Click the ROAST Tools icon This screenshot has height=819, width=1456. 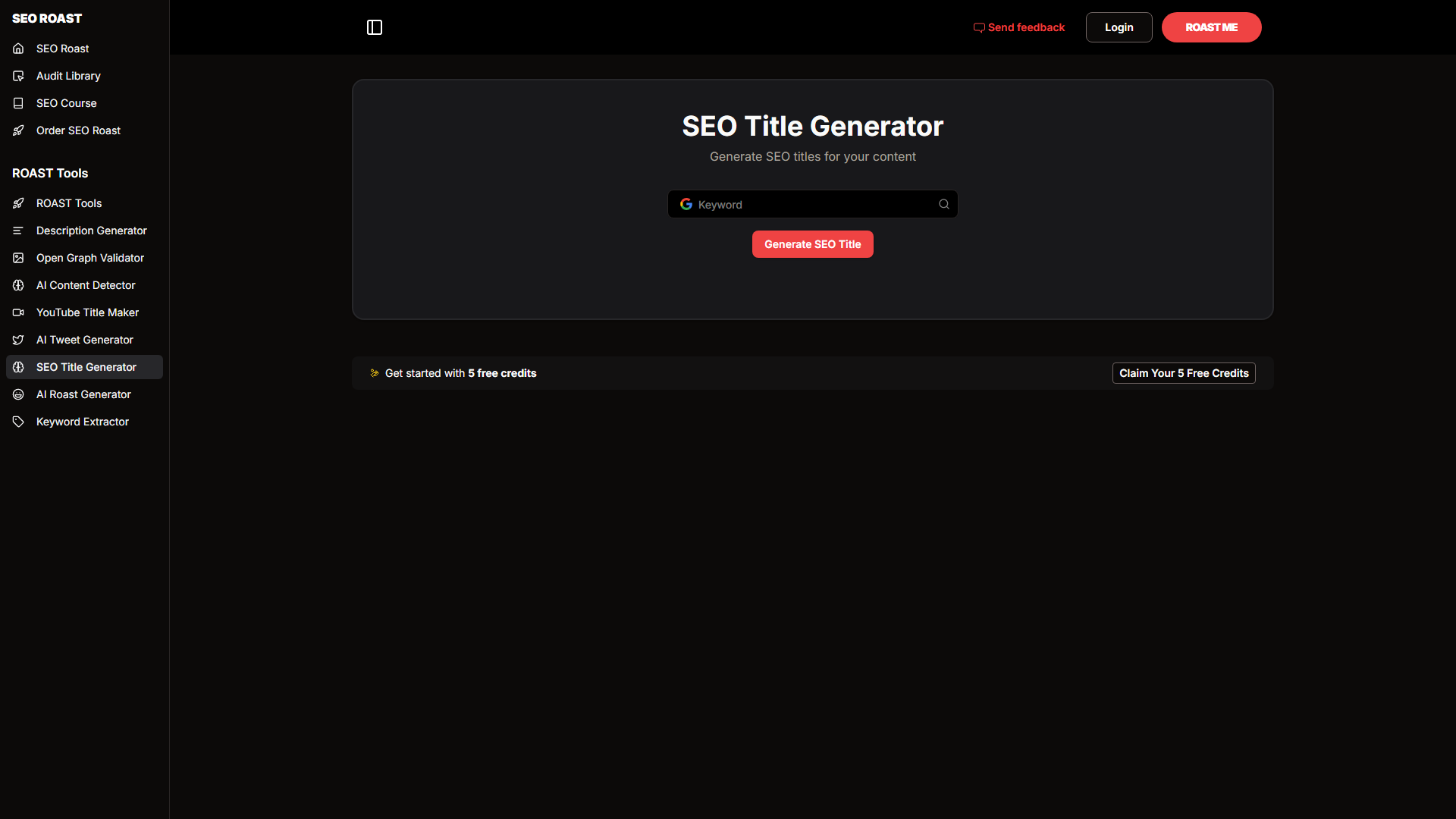click(18, 203)
